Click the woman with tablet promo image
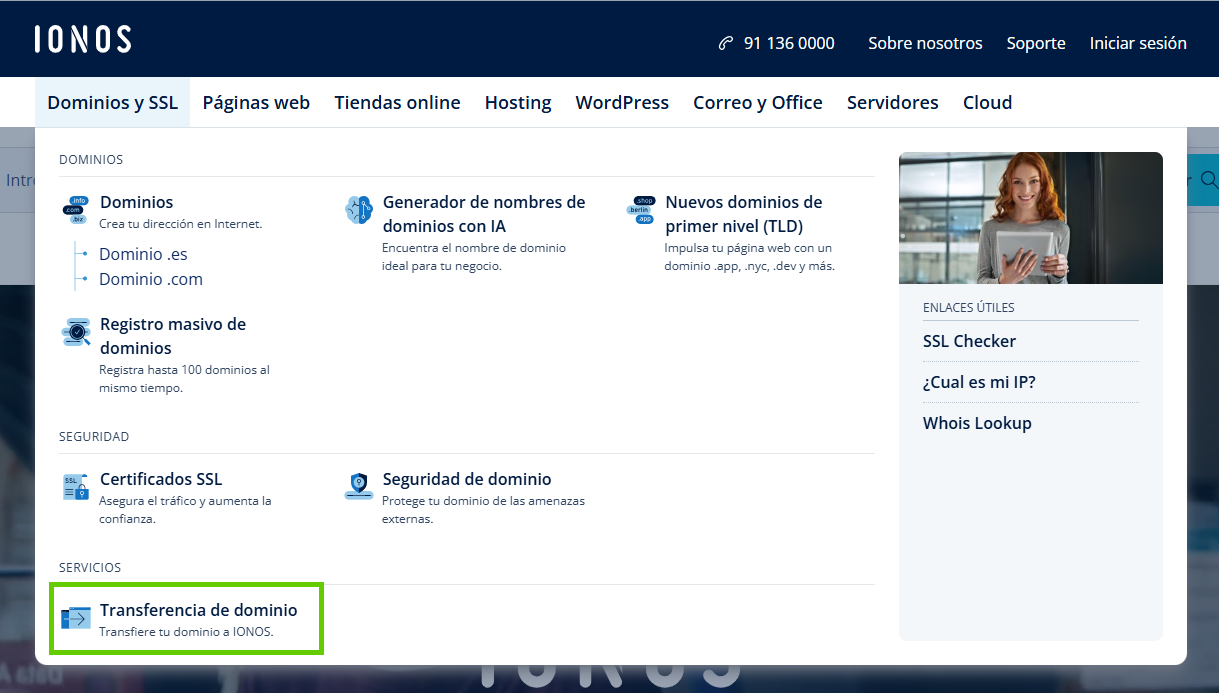Viewport: 1219px width, 693px height. [1030, 218]
